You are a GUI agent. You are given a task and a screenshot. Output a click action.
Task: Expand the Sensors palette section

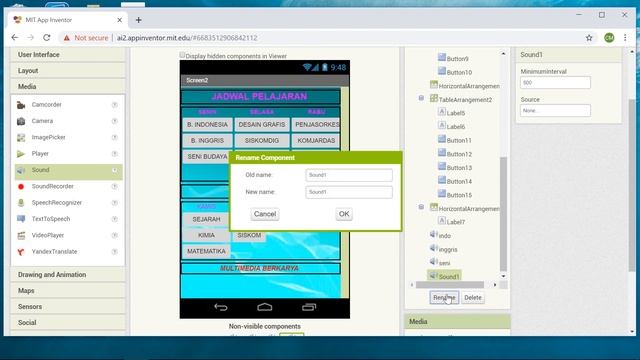(68, 307)
